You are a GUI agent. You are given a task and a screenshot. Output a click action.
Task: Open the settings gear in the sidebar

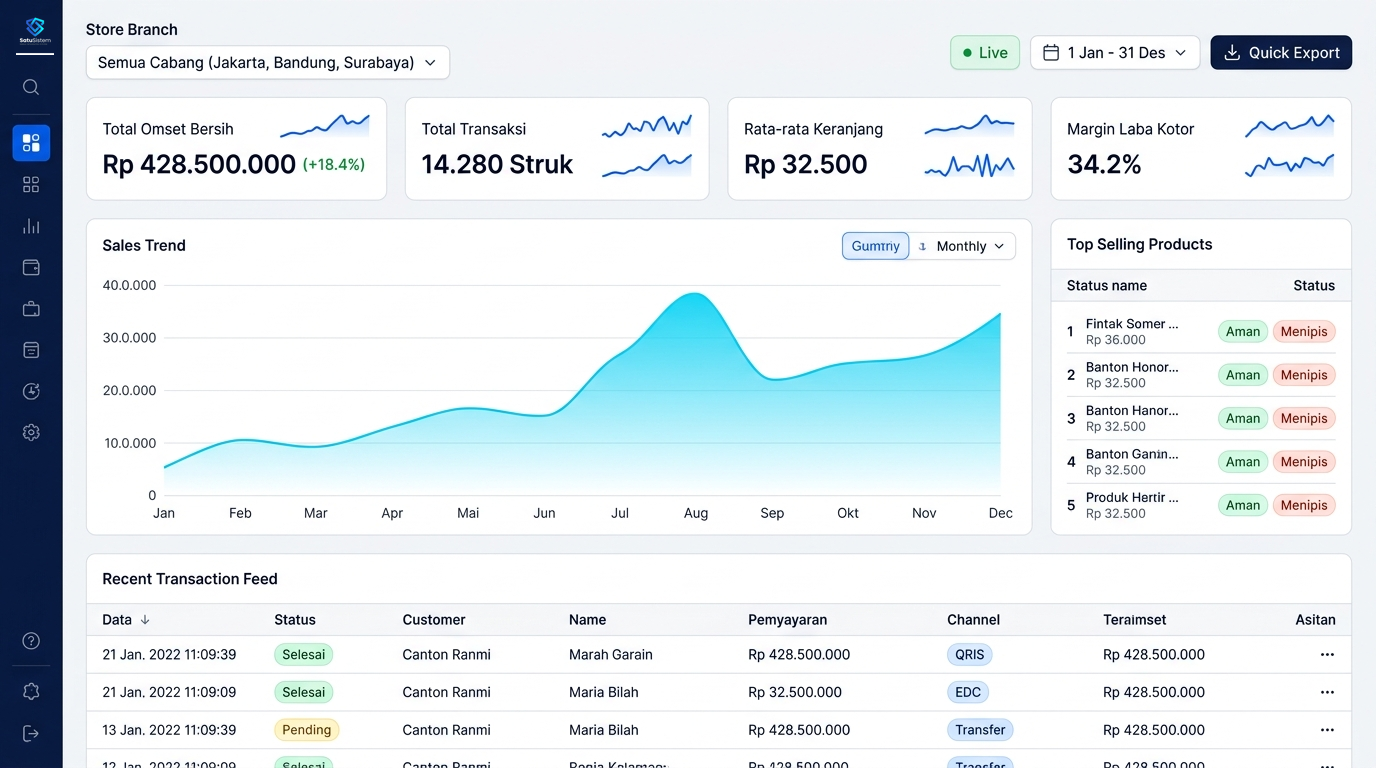pyautogui.click(x=31, y=433)
